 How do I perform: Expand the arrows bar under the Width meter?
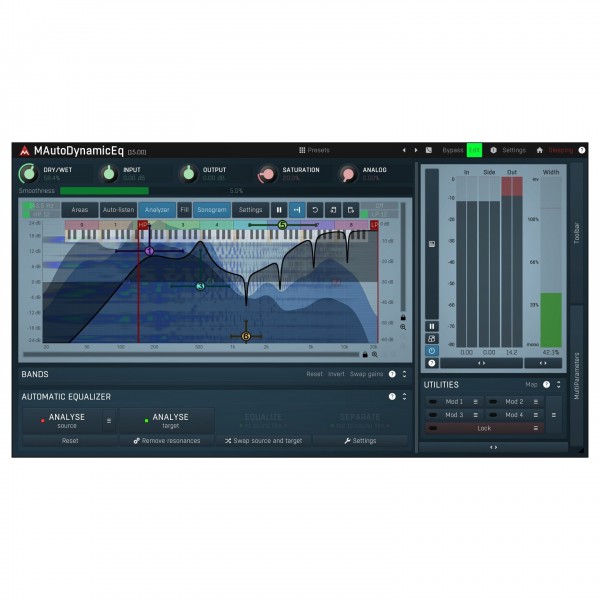(543, 363)
